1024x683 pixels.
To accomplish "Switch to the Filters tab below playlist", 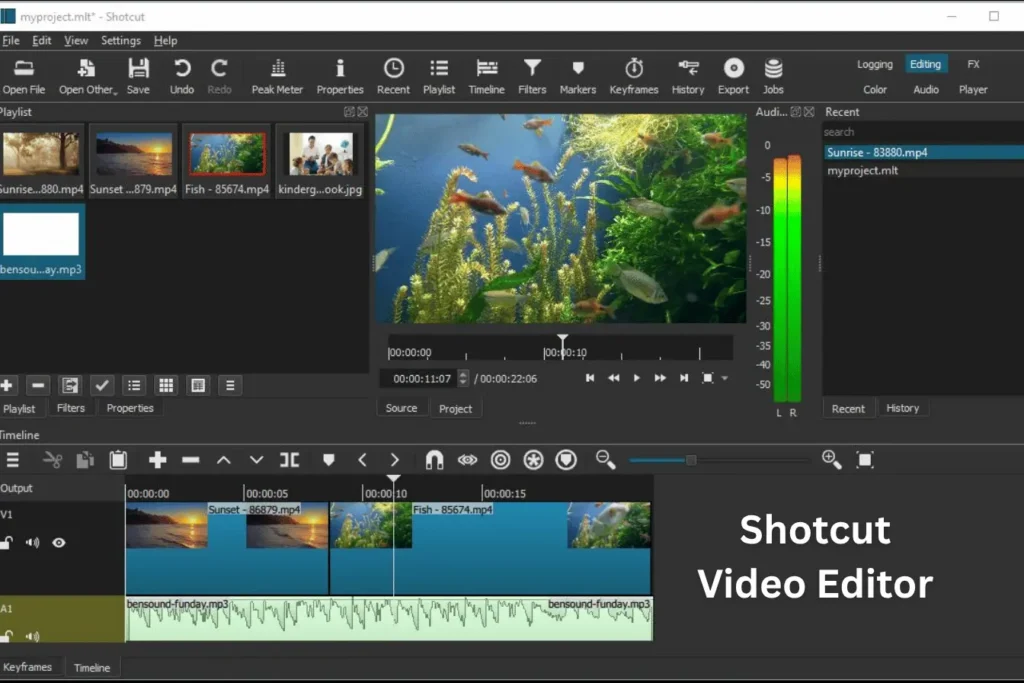I will click(x=71, y=408).
